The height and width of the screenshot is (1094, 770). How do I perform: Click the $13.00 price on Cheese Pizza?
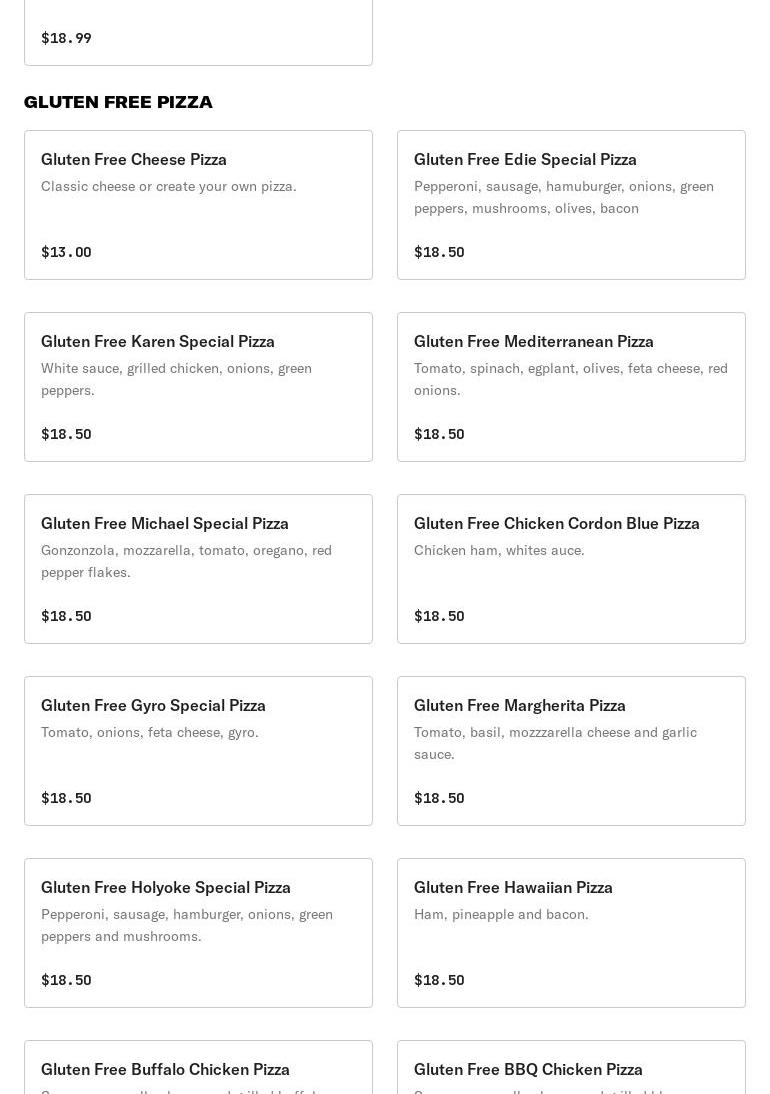coord(66,252)
